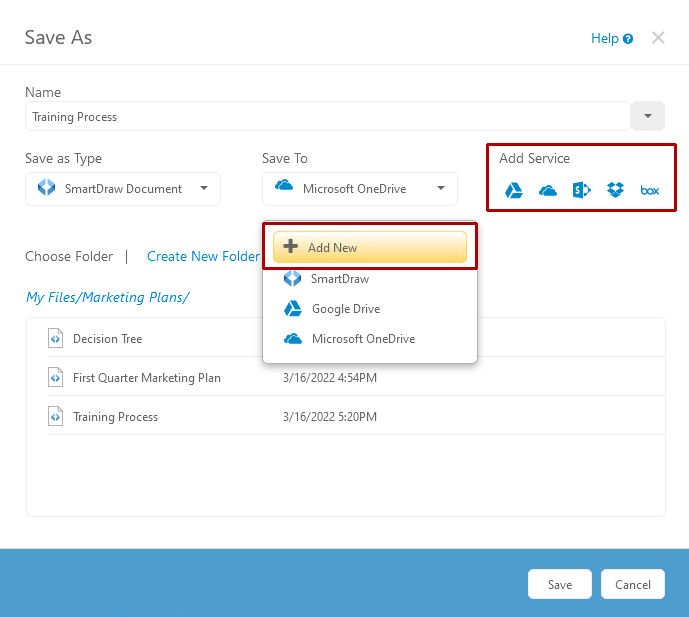The image size is (689, 617).
Task: Select Google Drive in the Save To list
Action: (345, 309)
